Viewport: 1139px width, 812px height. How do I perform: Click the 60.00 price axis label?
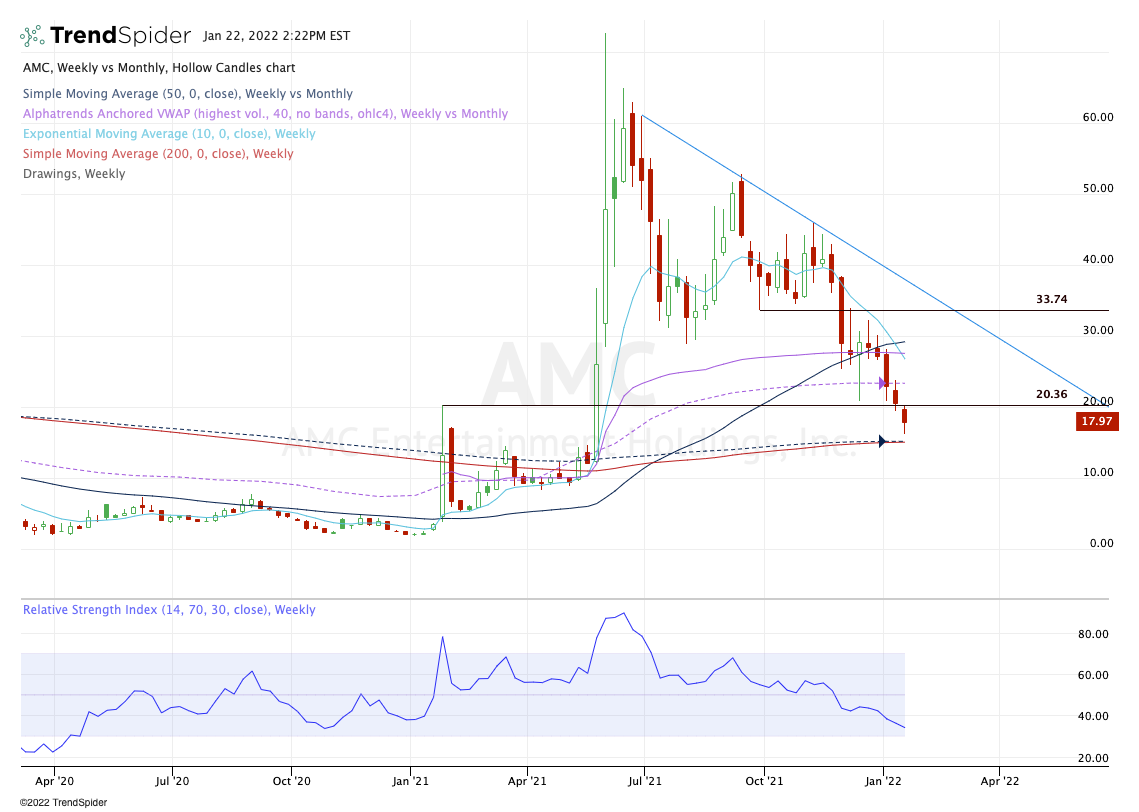pos(1098,117)
